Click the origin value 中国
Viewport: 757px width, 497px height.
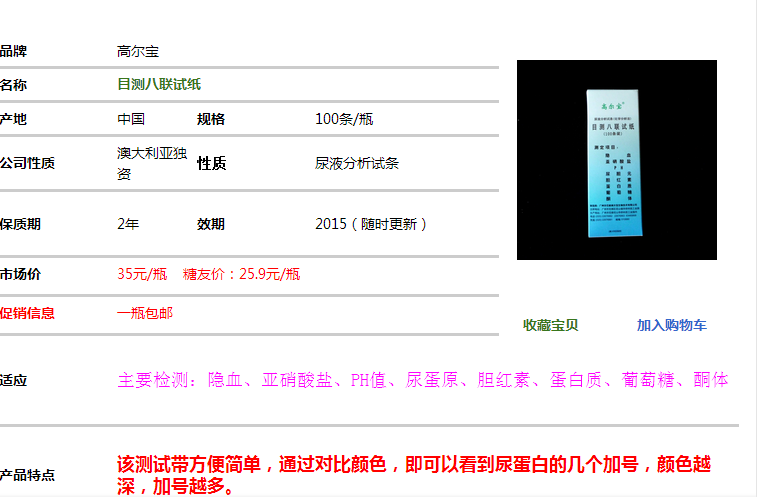click(x=131, y=119)
